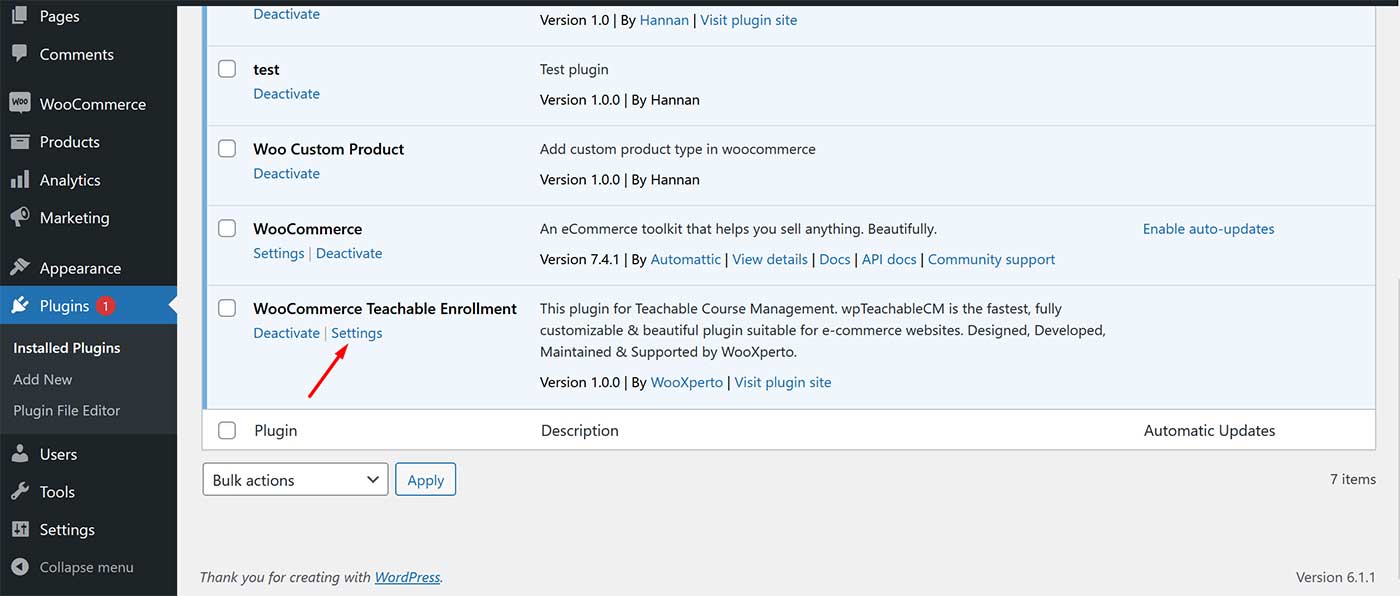The width and height of the screenshot is (1400, 596).
Task: Click the Products box icon
Action: click(x=19, y=142)
